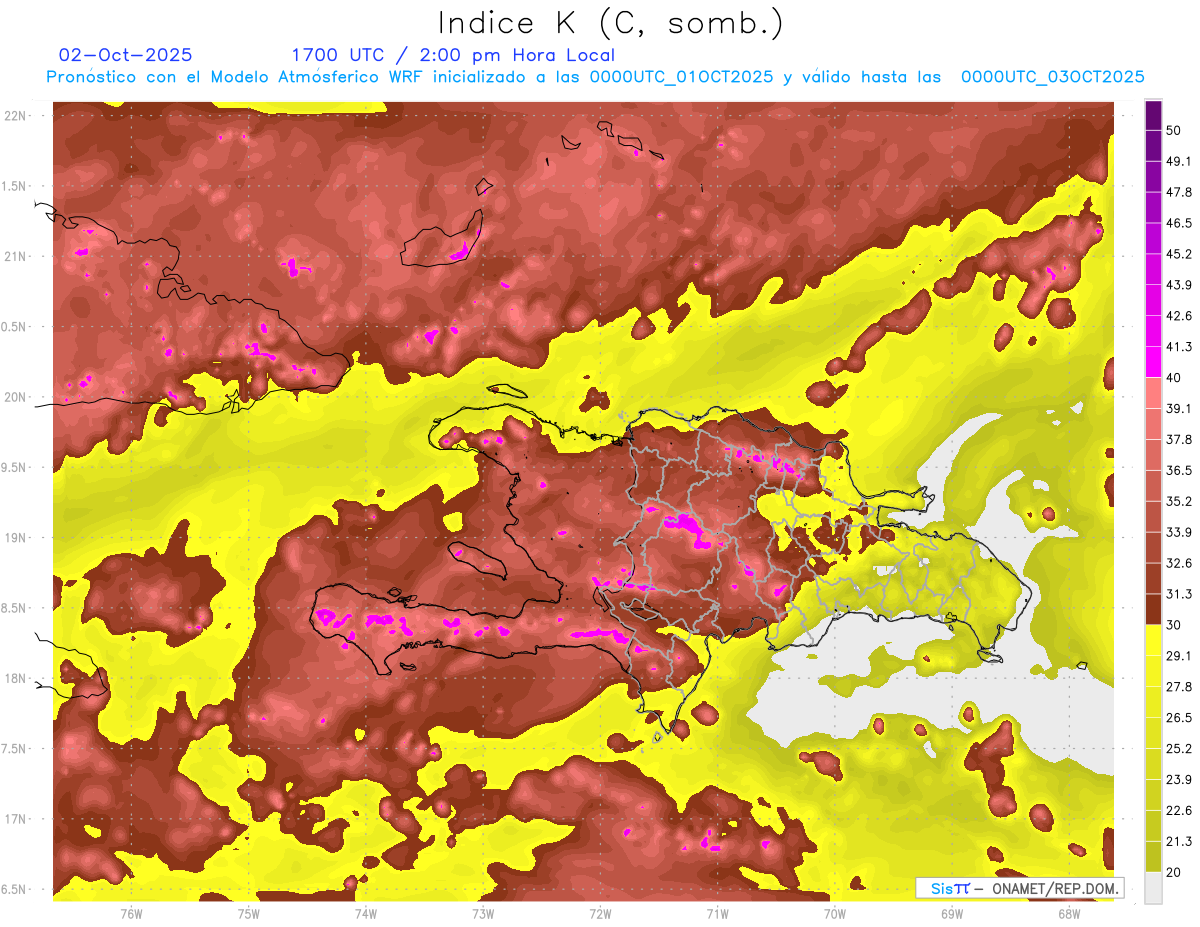Pick the dark brown swatch just above 30
1200x927 pixels.
click(x=1153, y=610)
